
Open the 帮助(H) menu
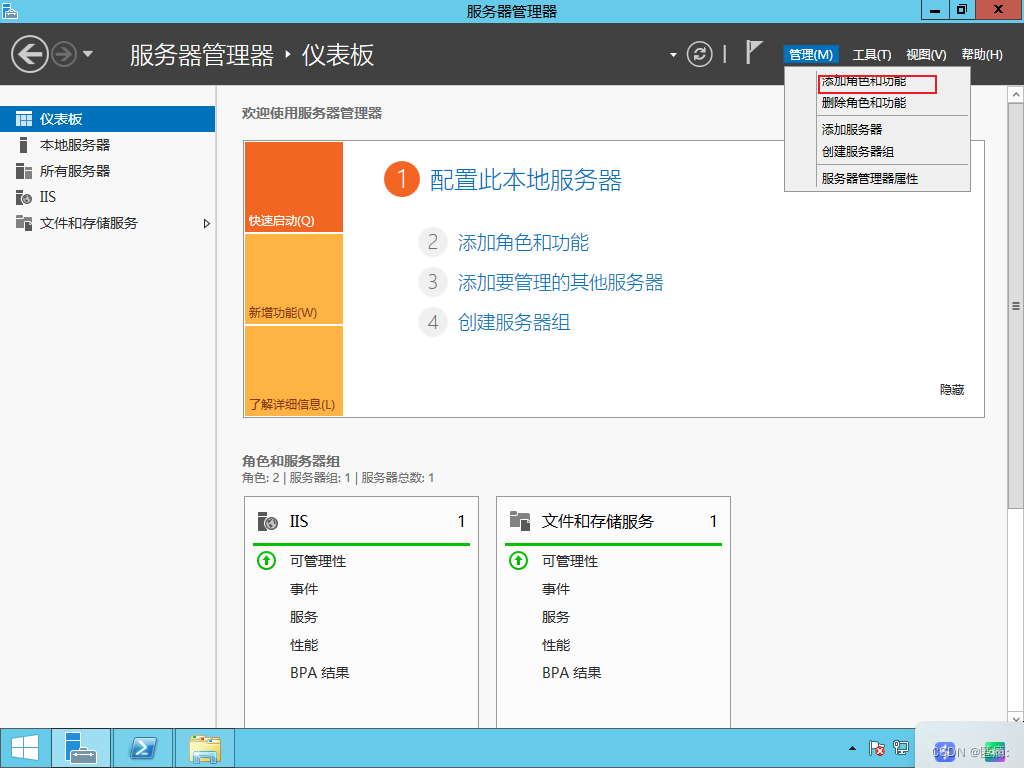point(982,54)
